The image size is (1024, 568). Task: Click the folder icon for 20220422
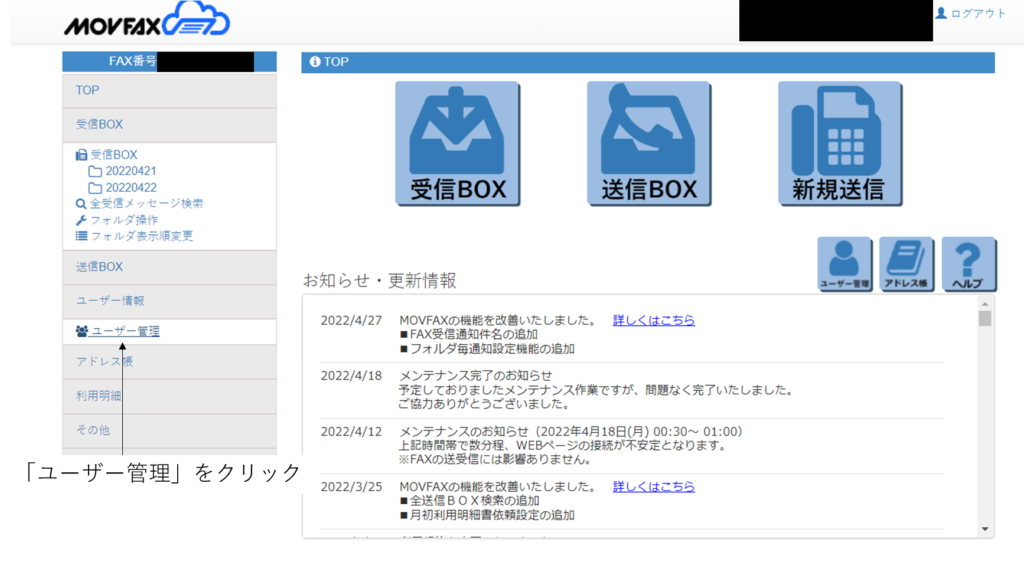click(95, 188)
